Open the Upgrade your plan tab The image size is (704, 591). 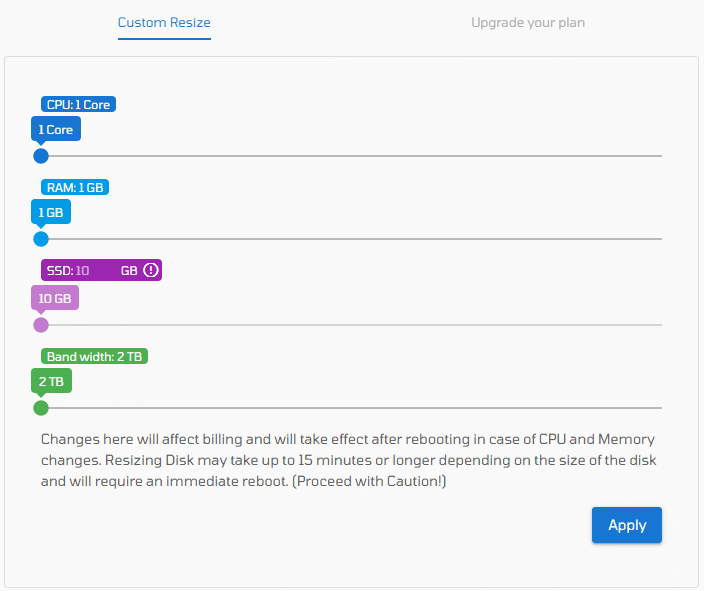528,22
